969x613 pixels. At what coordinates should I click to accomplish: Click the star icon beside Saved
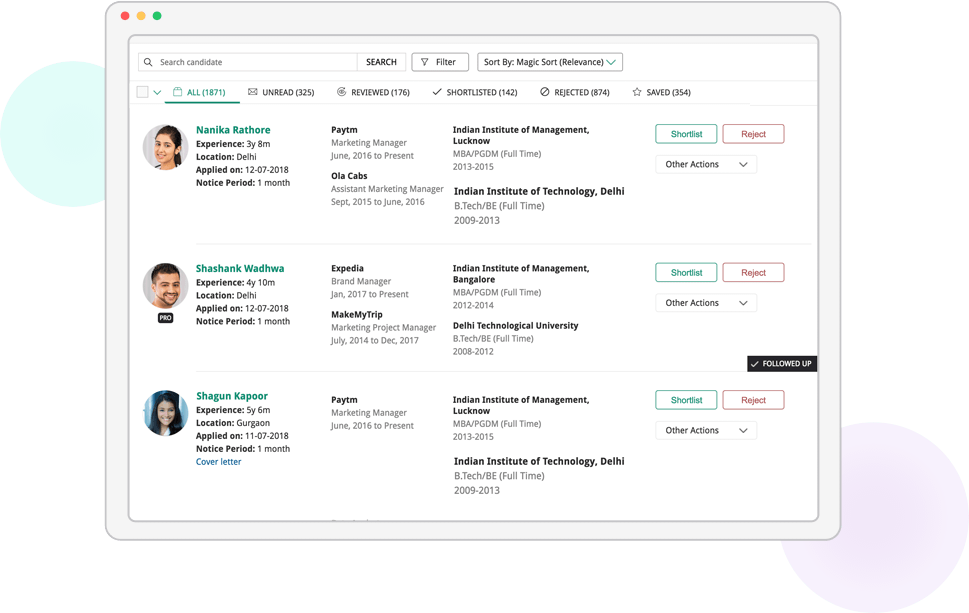click(637, 92)
